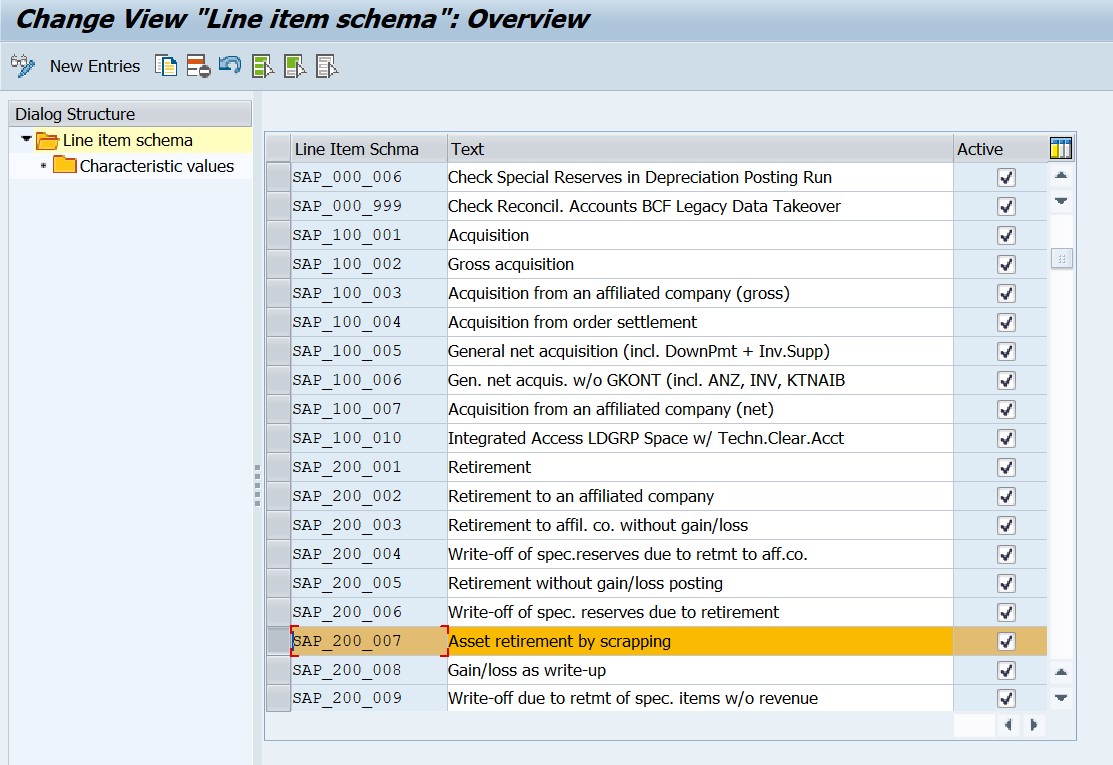Viewport: 1113px width, 765px height.
Task: Click the Display/Change glasses-and-pencil icon
Action: pos(22,66)
